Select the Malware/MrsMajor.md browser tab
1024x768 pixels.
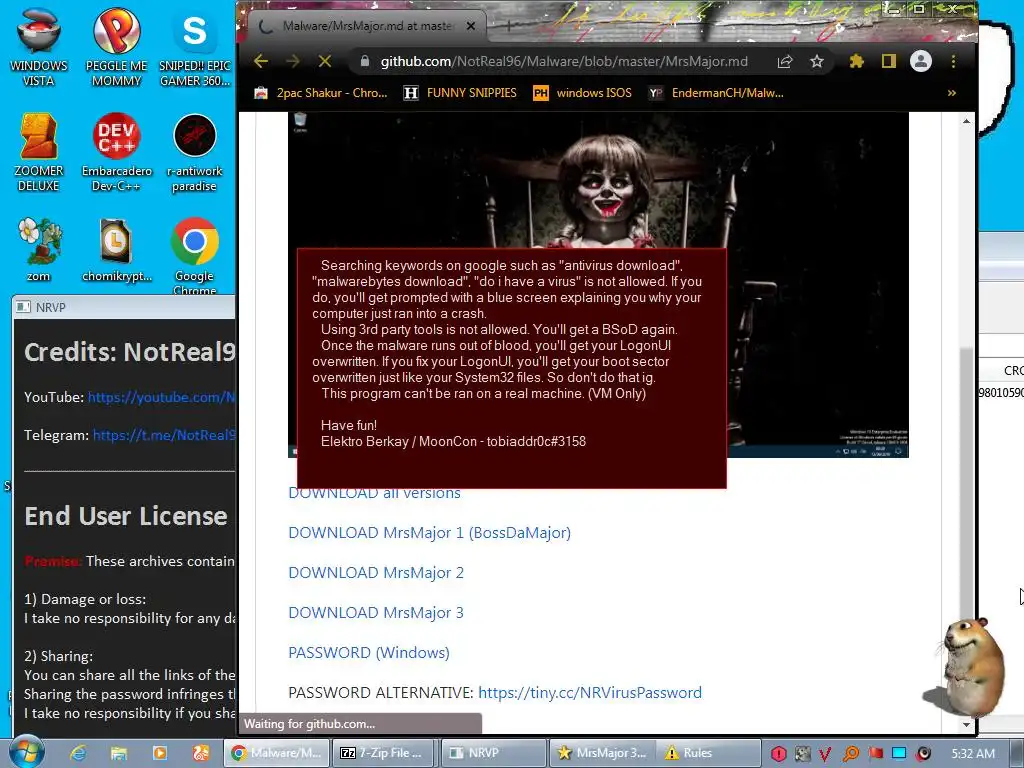pyautogui.click(x=367, y=26)
